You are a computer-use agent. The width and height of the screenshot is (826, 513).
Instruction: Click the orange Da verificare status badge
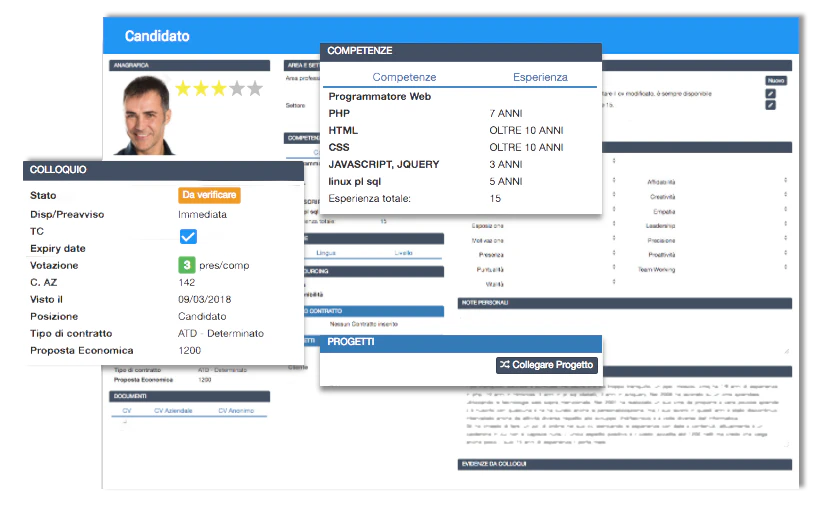[209, 195]
